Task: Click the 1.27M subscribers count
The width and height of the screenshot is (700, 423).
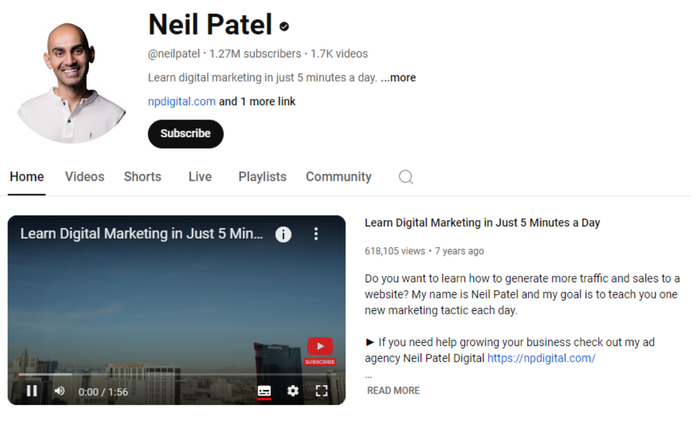Action: point(255,54)
